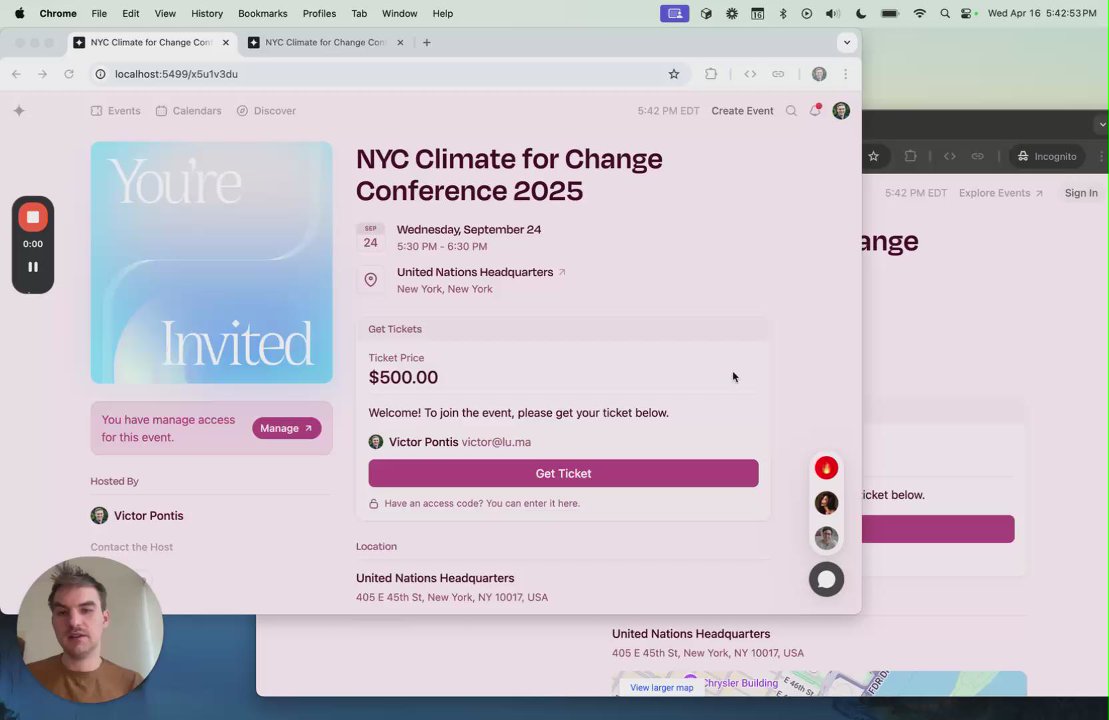
Task: Click Sign In in the incognito window
Action: pos(1081,193)
